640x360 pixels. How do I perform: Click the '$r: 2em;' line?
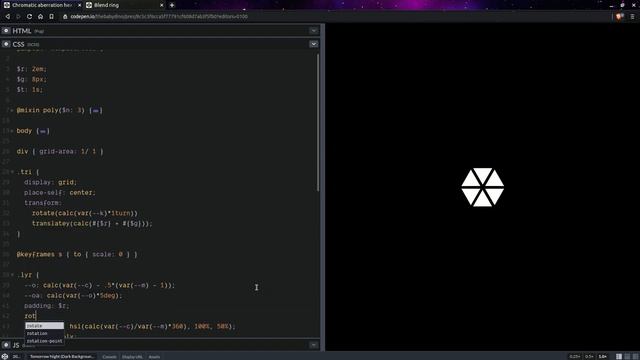point(32,69)
